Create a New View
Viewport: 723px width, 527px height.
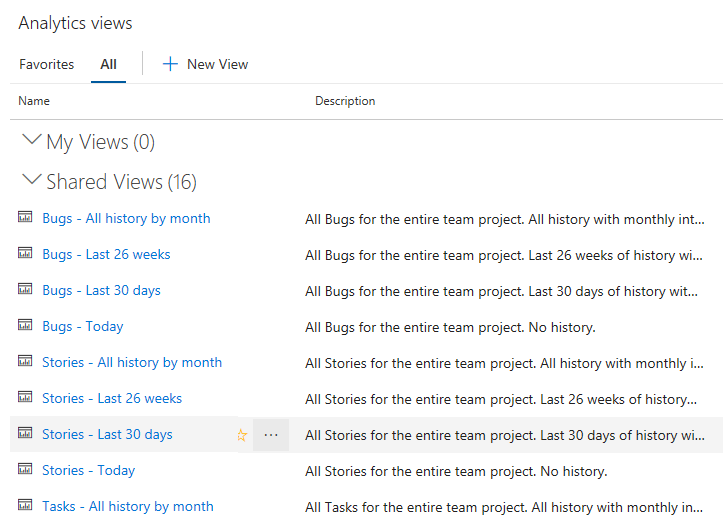point(205,64)
